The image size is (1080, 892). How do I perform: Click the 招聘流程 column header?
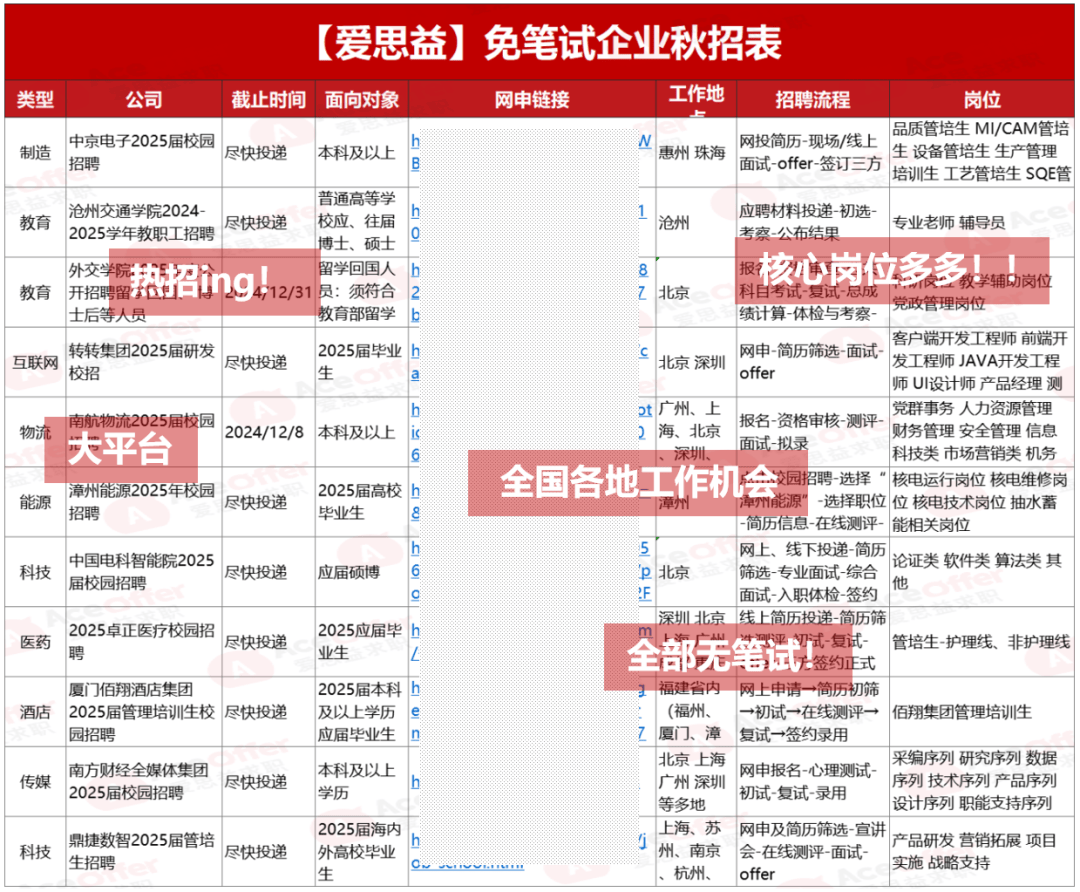click(813, 99)
